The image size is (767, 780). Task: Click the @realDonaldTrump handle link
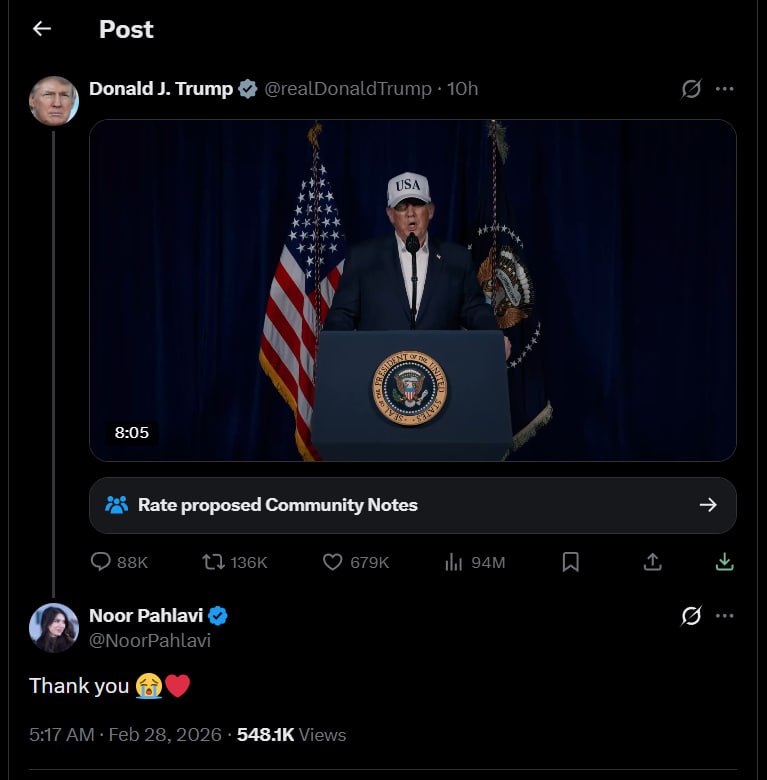pos(347,89)
